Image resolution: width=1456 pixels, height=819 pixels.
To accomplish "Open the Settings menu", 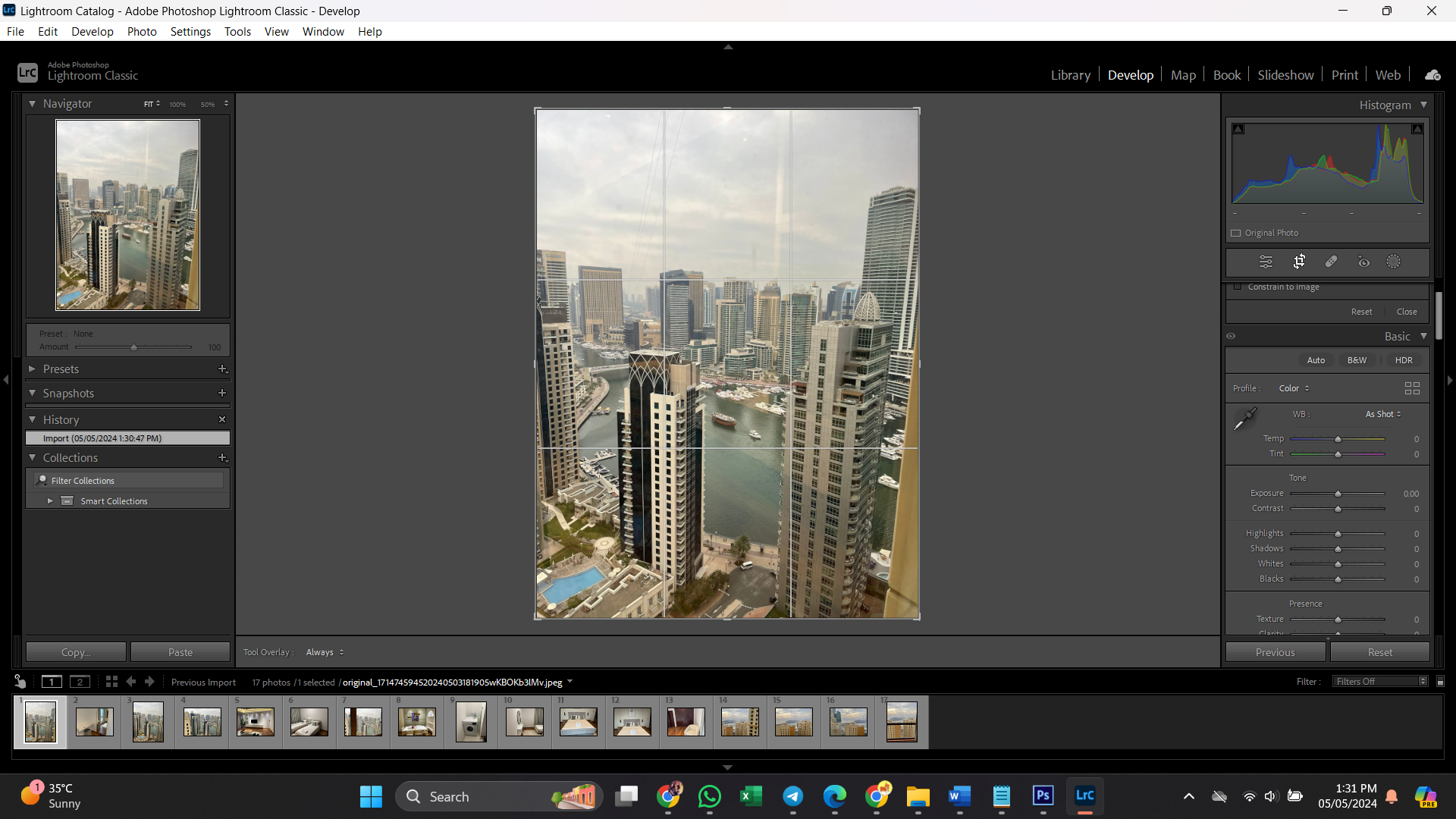I will [x=190, y=31].
